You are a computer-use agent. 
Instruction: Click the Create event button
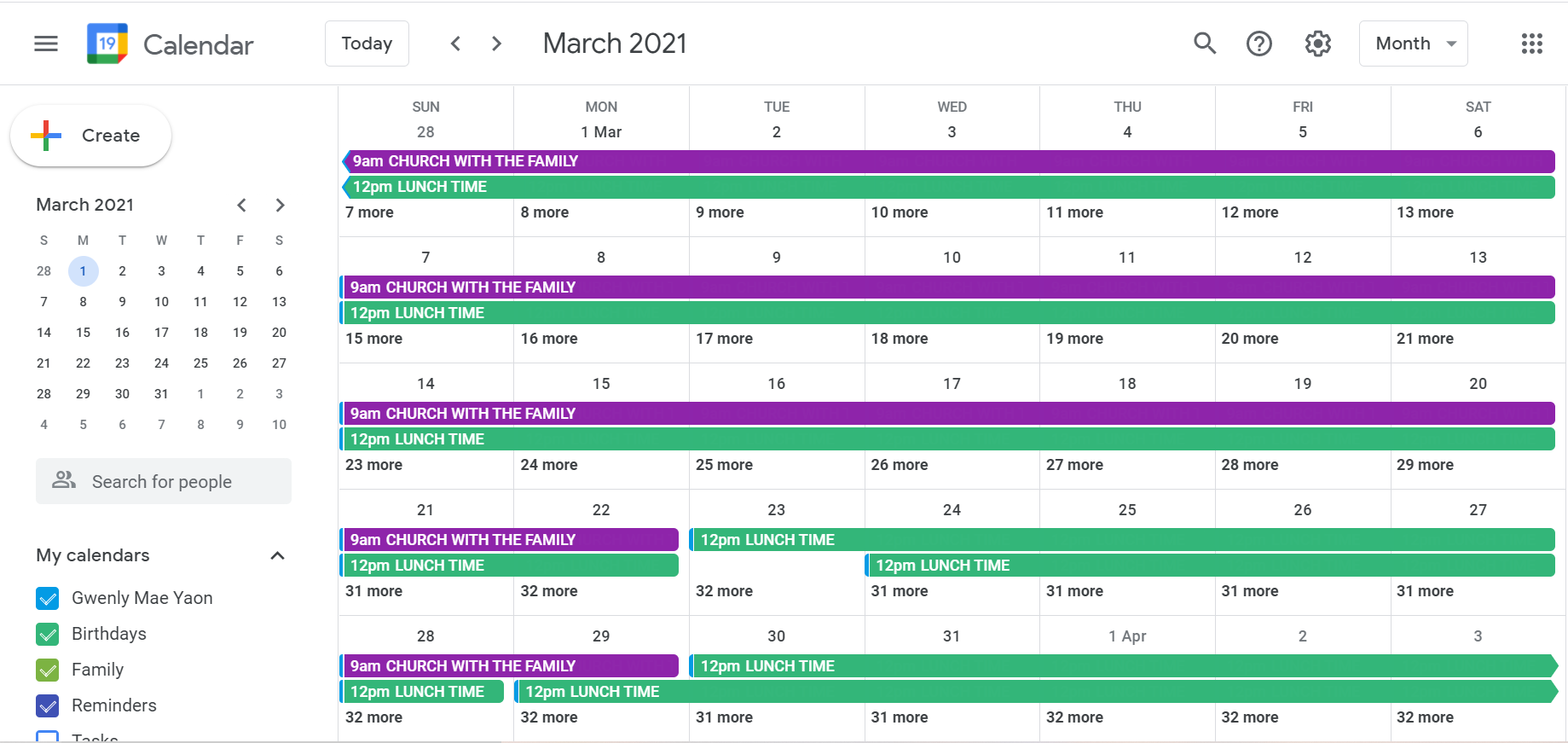pyautogui.click(x=91, y=136)
